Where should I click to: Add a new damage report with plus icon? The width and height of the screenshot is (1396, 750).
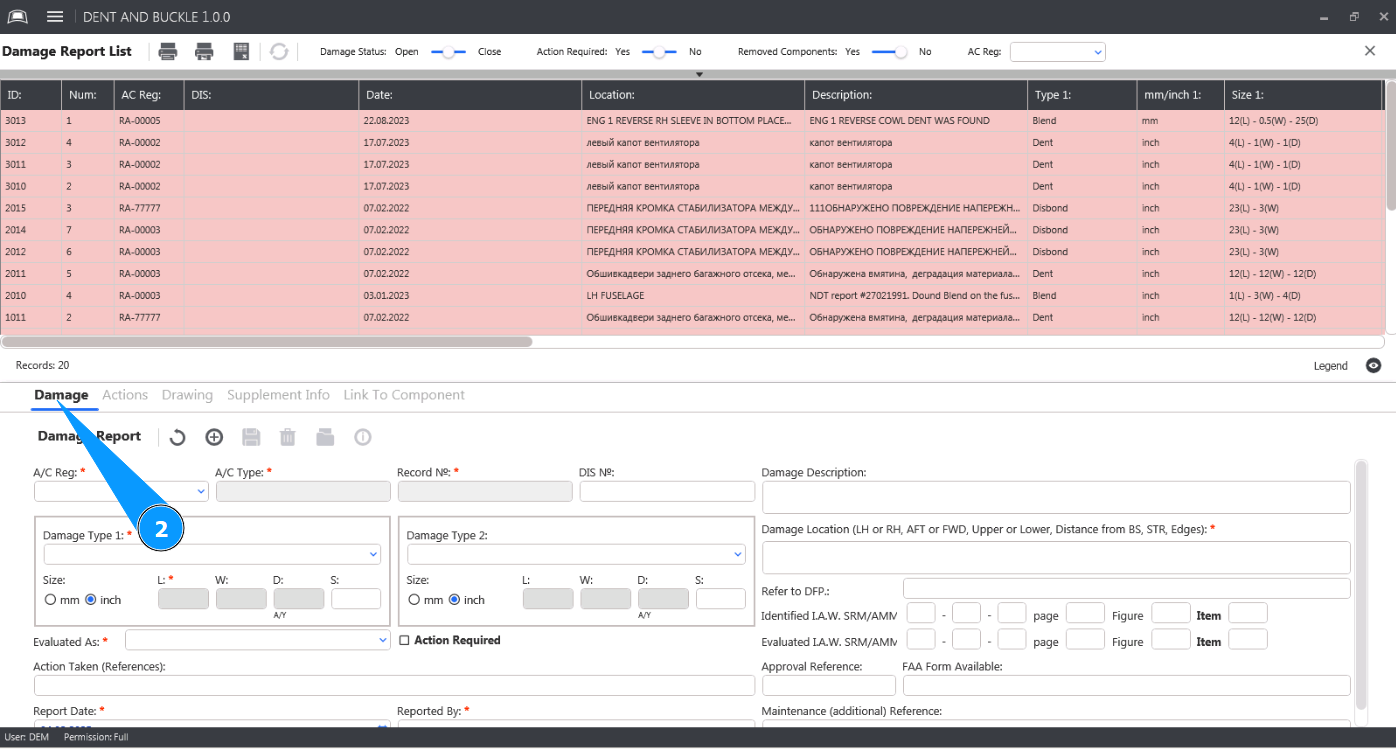pos(214,437)
